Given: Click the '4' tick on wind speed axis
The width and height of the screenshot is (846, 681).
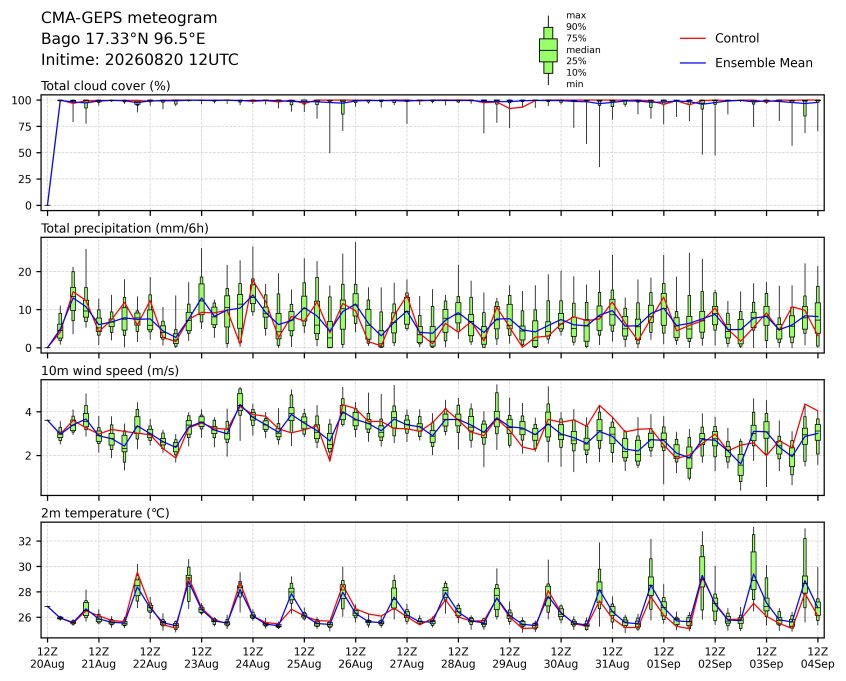Looking at the screenshot, I should pyautogui.click(x=30, y=412).
